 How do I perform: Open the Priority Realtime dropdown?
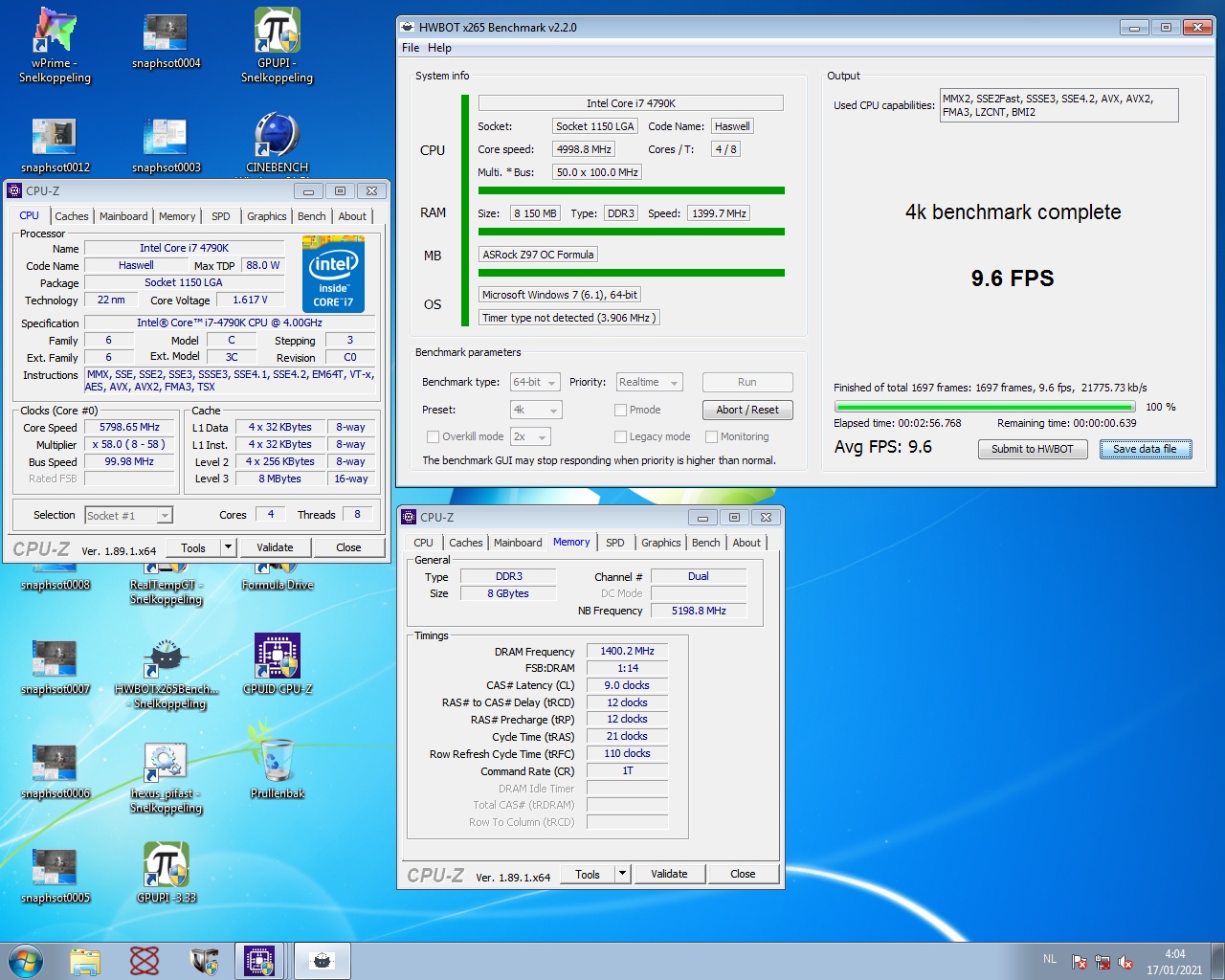tap(649, 382)
